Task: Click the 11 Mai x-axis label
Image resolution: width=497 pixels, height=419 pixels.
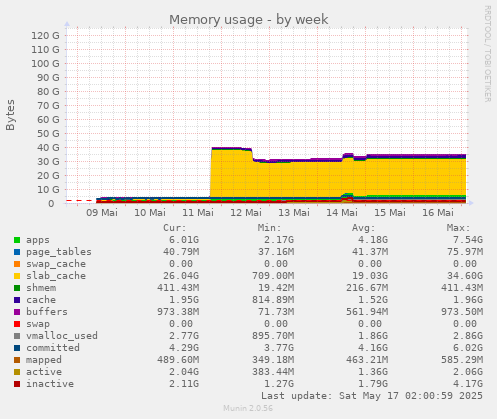Action: (198, 212)
